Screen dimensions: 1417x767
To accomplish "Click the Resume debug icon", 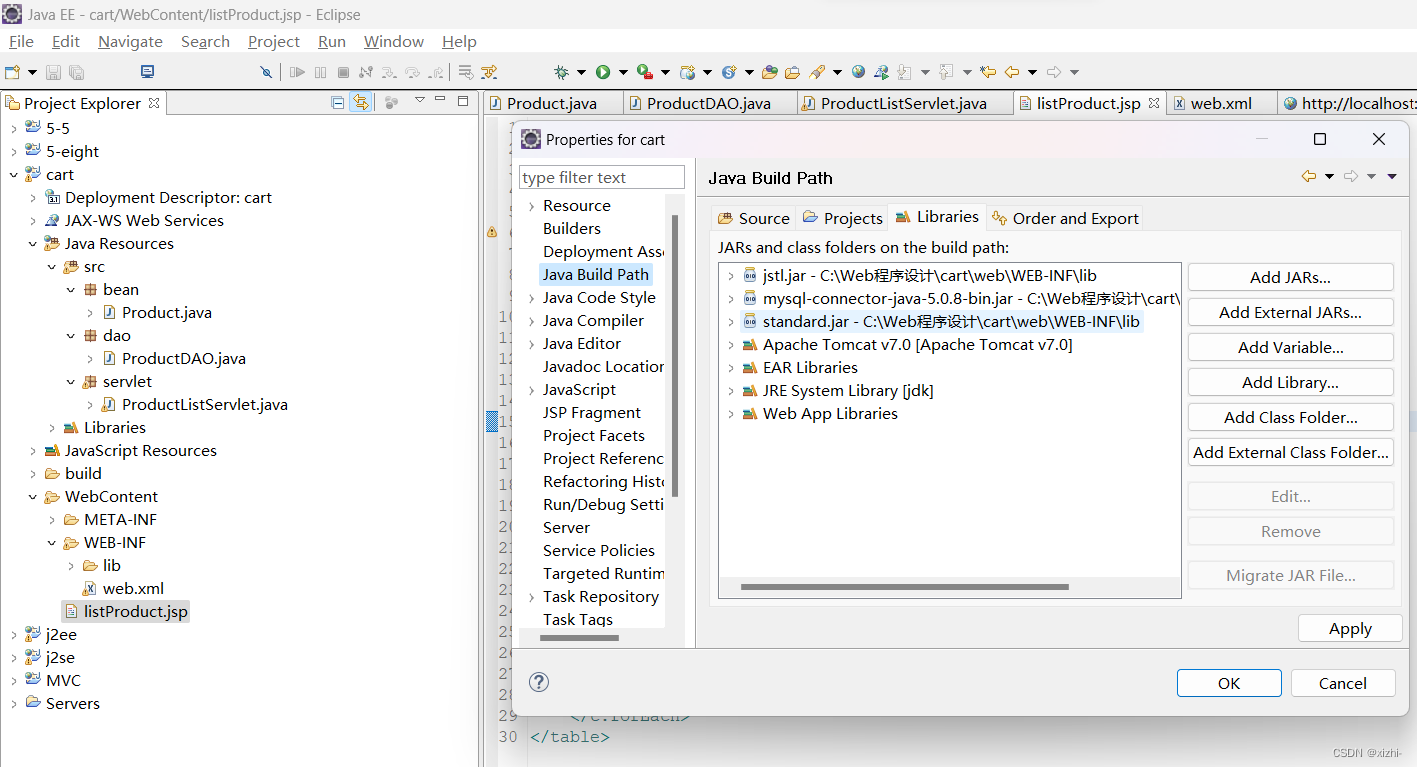I will (297, 72).
